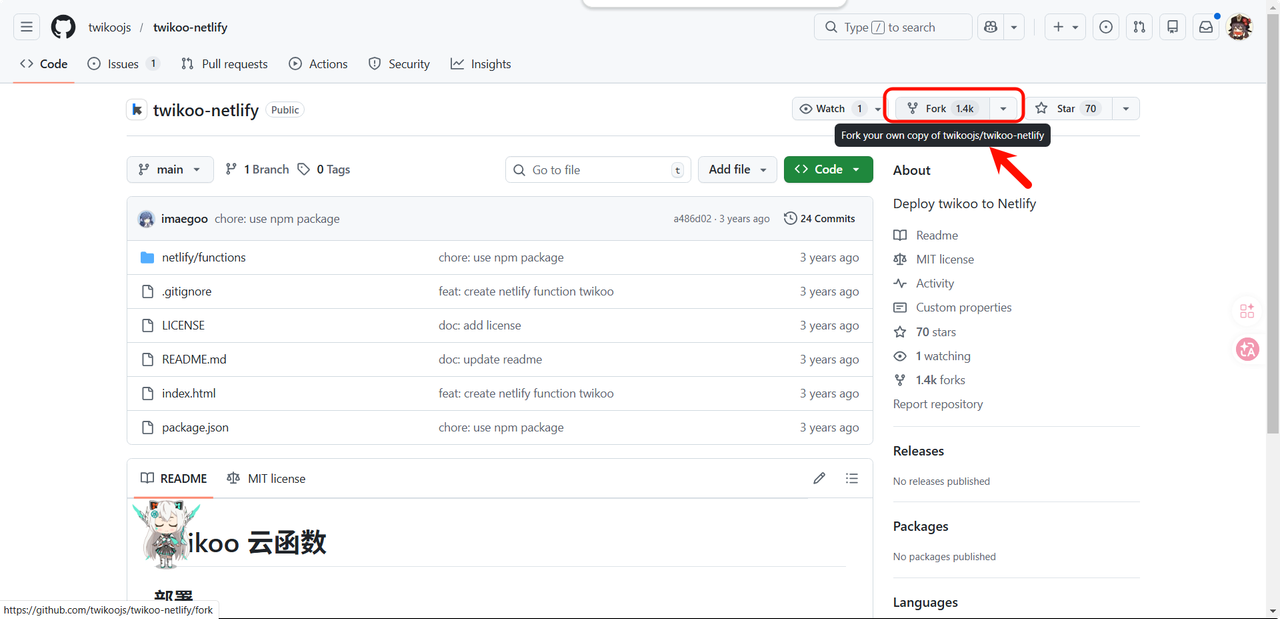Focus the Type / to search box
Viewport: 1280px width, 619px height.
point(893,27)
